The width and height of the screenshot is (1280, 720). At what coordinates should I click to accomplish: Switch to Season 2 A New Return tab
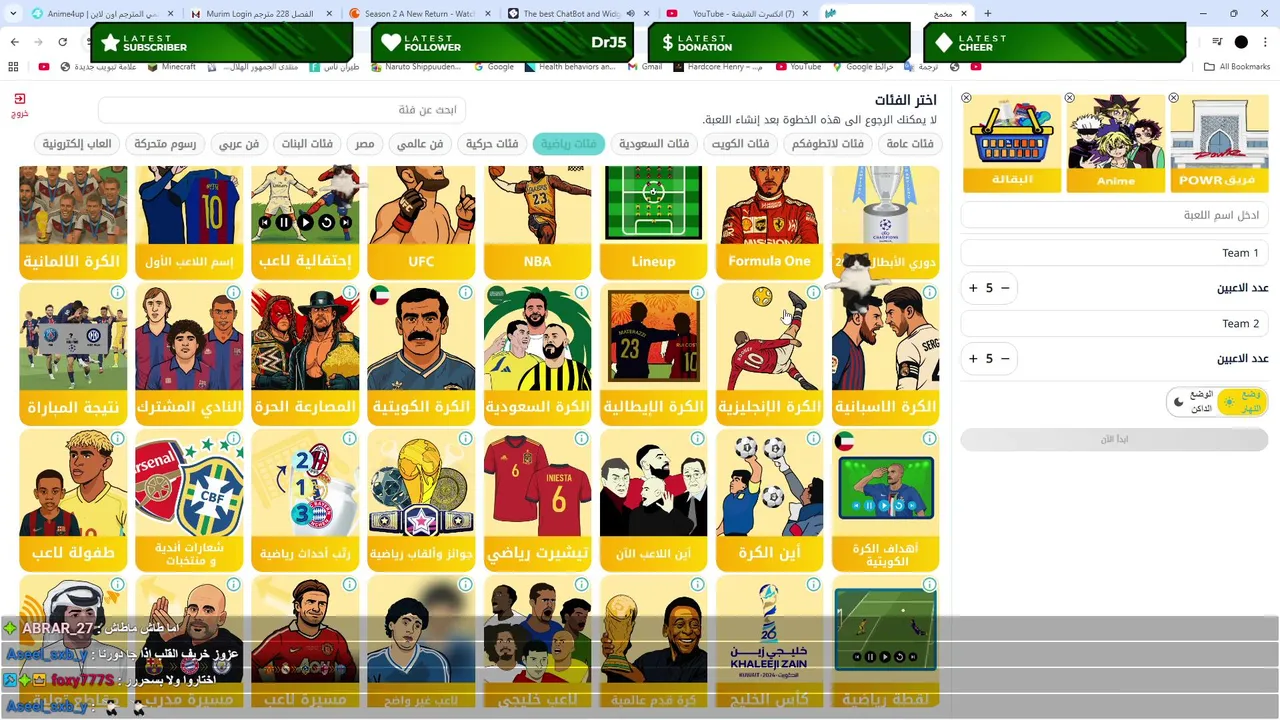click(x=420, y=13)
